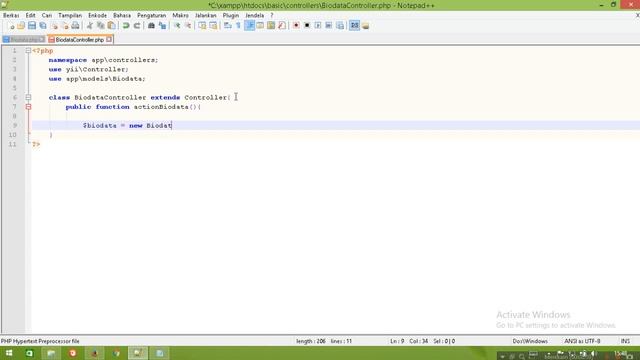
Task: Click the Close document toolbar icon
Action: (x=54, y=26)
